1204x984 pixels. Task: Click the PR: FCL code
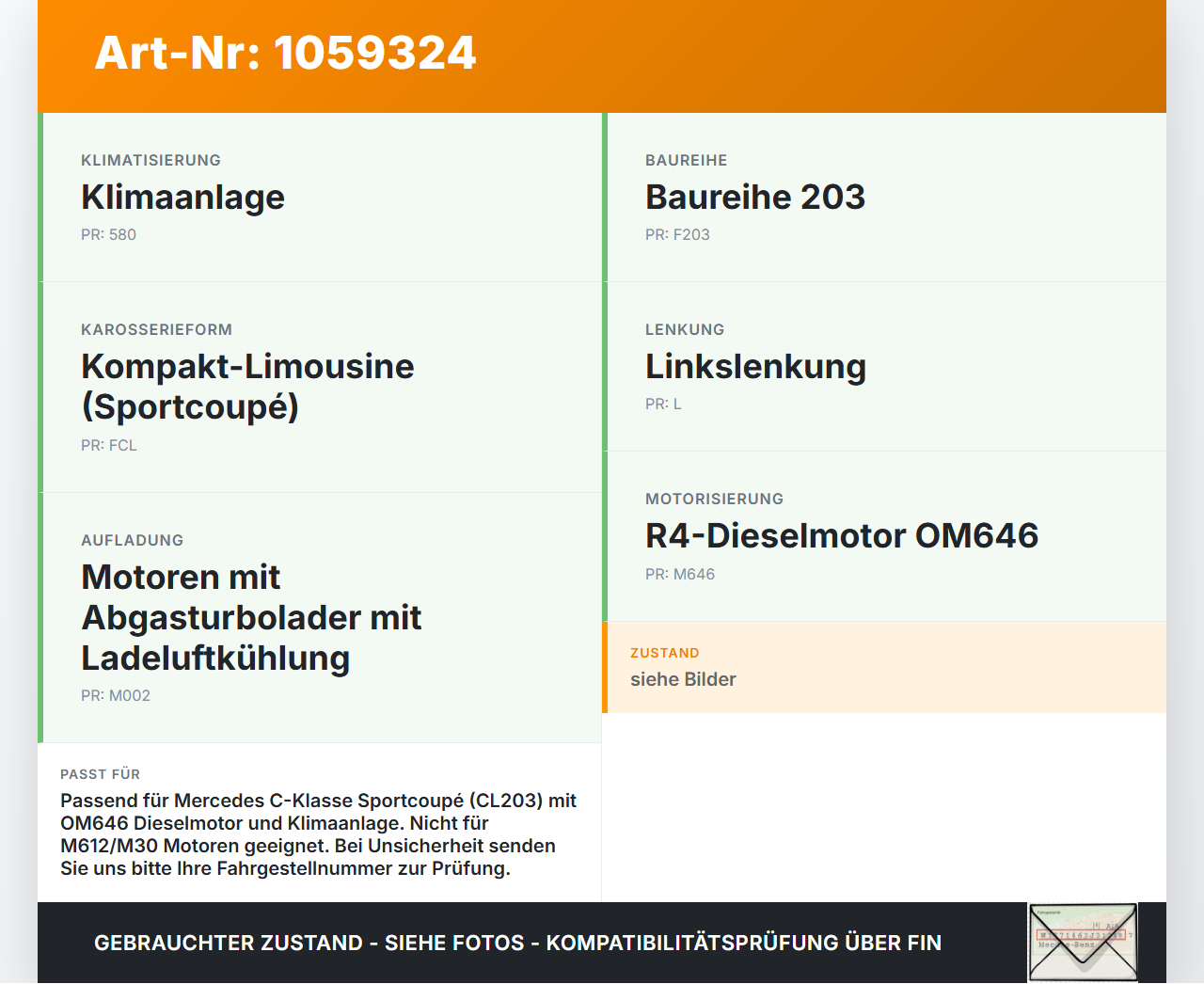[x=109, y=445]
